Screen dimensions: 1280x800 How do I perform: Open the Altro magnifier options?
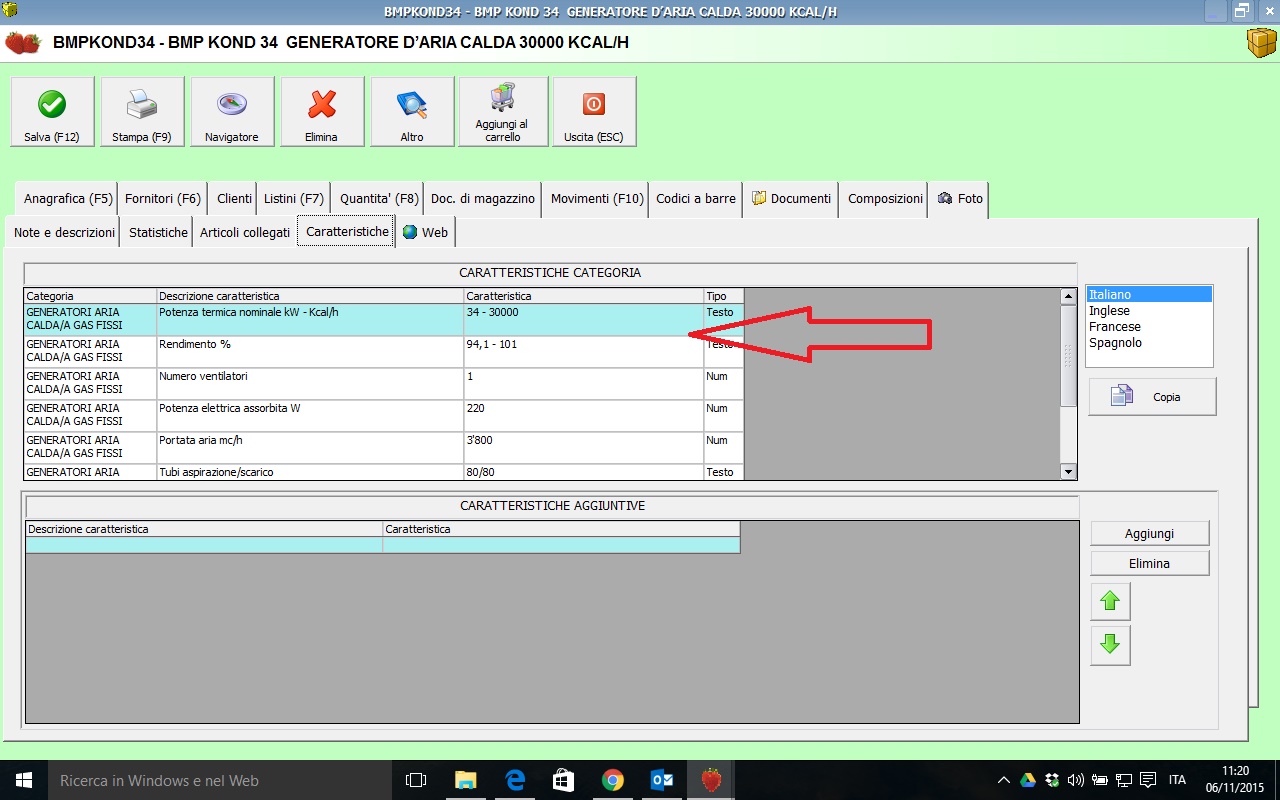412,112
